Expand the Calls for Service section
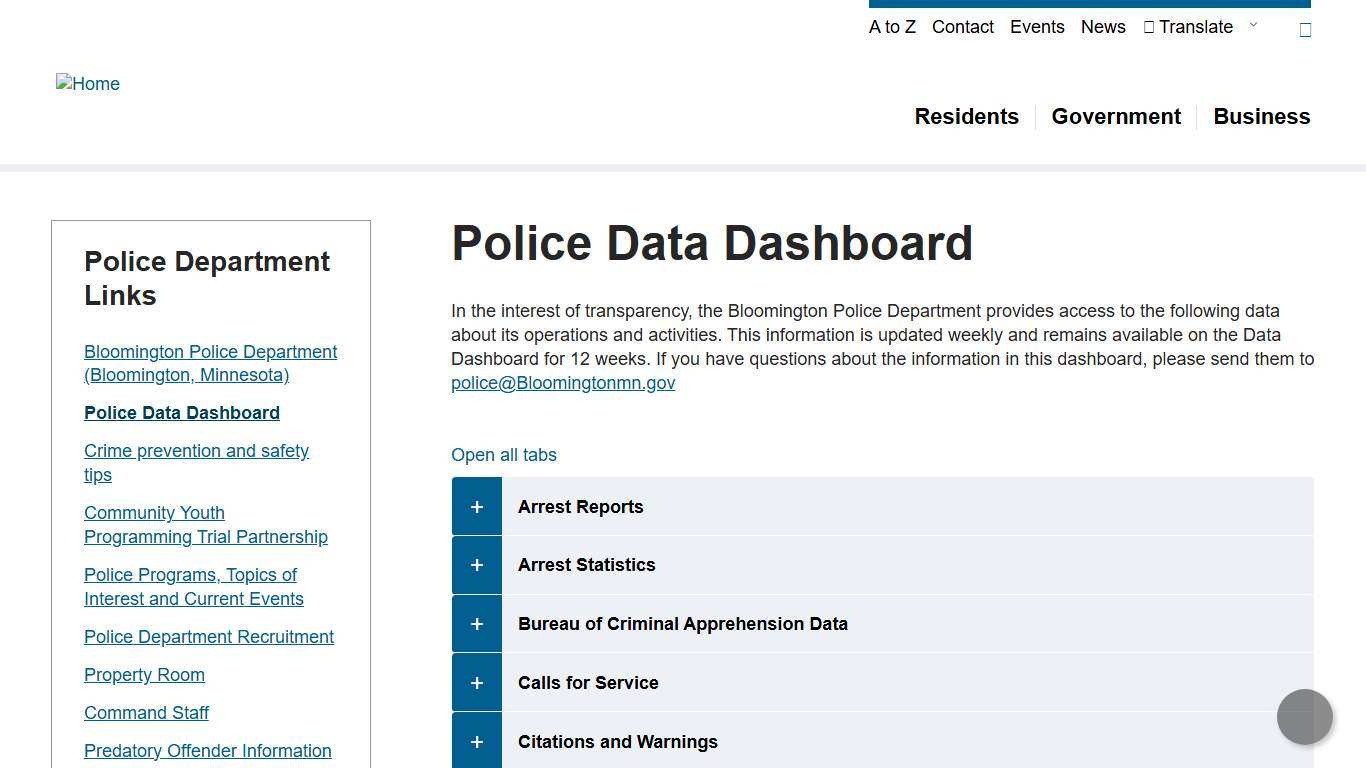Screen dimensions: 1366x768 pos(476,682)
